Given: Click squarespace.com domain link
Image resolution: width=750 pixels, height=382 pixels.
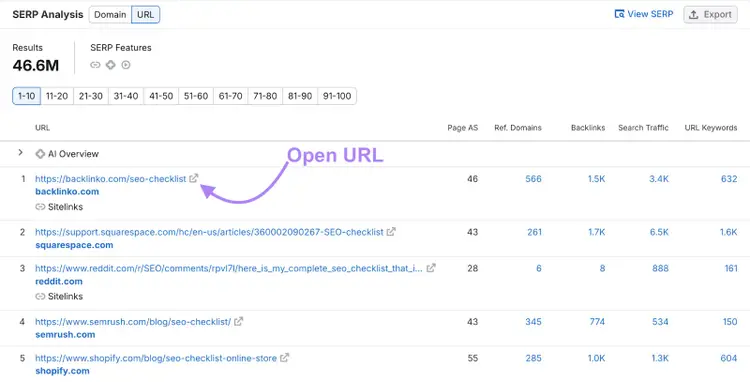Looking at the screenshot, I should pyautogui.click(x=74, y=245).
